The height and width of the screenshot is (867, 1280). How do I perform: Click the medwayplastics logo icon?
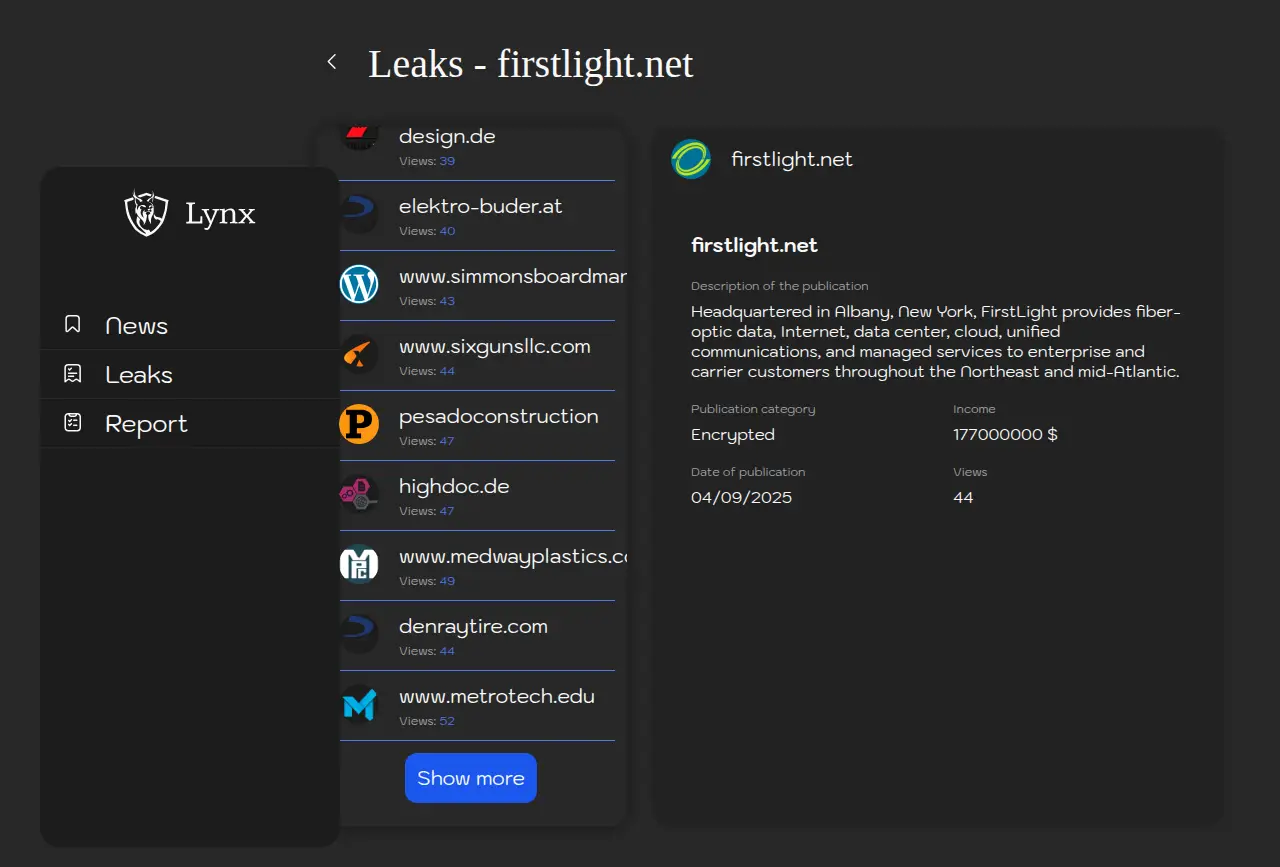click(359, 564)
